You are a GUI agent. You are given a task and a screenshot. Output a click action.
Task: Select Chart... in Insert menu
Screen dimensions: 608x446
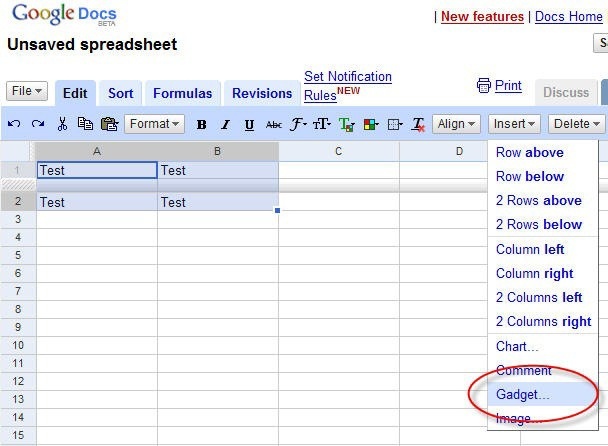coord(542,346)
